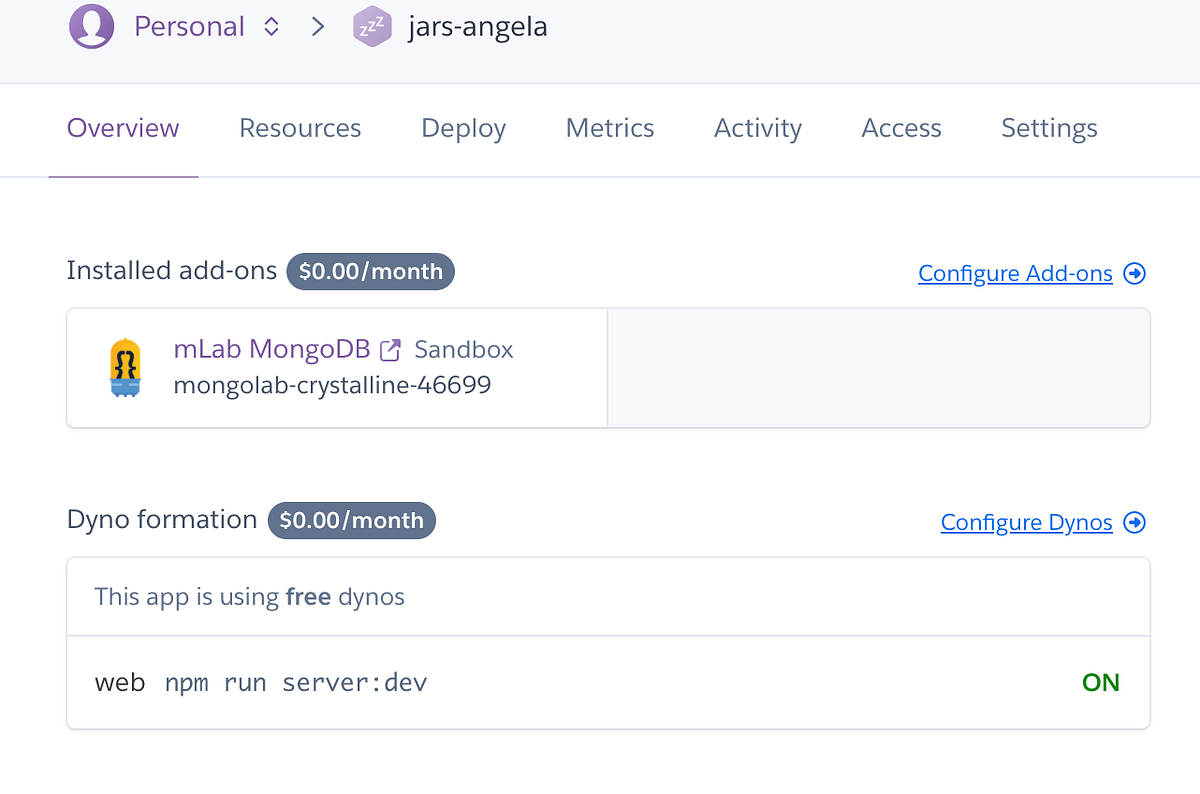The width and height of the screenshot is (1200, 794).
Task: Open the Personal team dropdown label
Action: pyautogui.click(x=189, y=27)
